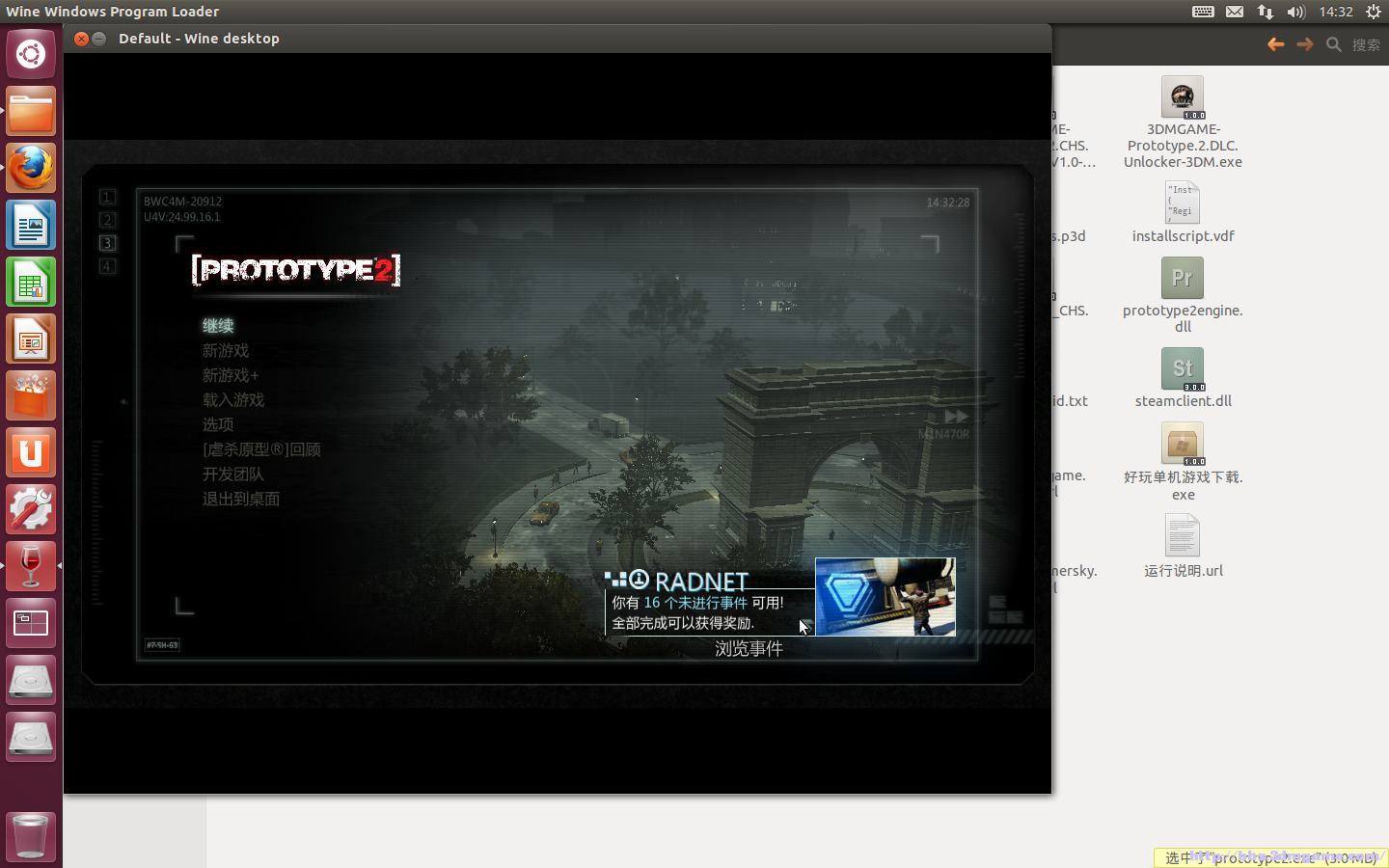Open the network connection indicator

coord(1266,12)
